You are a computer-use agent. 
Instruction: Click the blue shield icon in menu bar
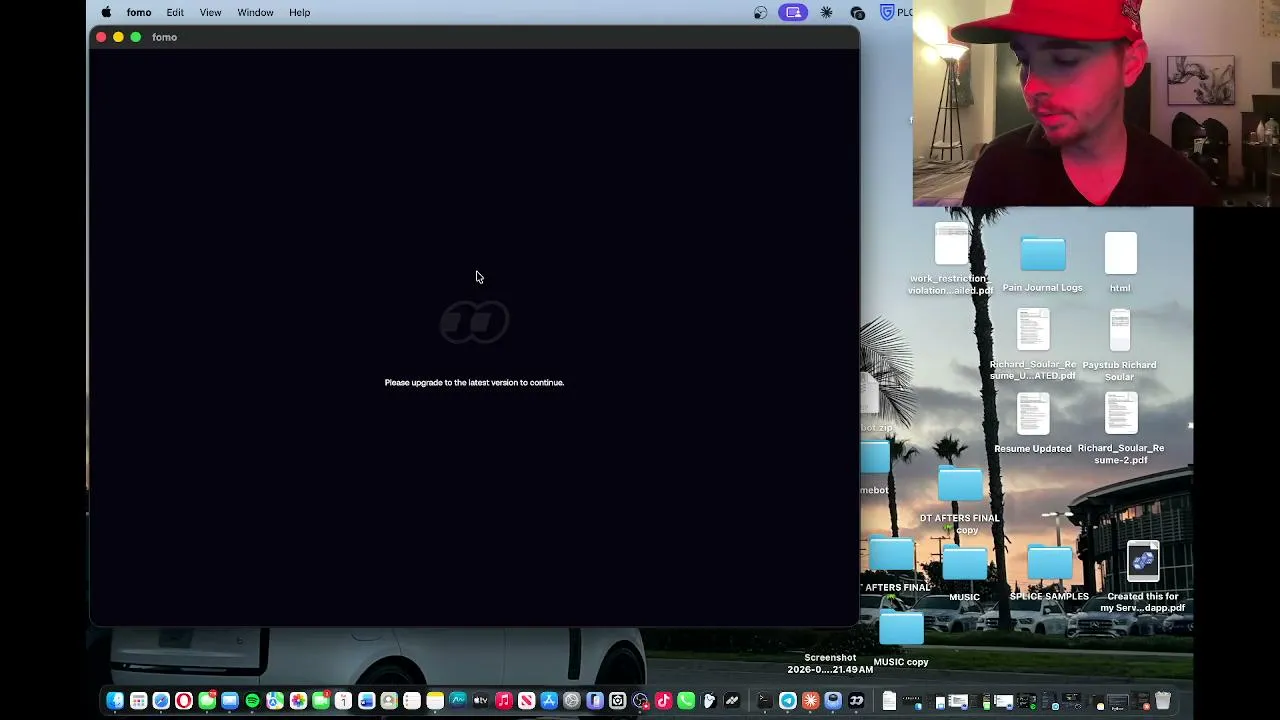(x=887, y=13)
